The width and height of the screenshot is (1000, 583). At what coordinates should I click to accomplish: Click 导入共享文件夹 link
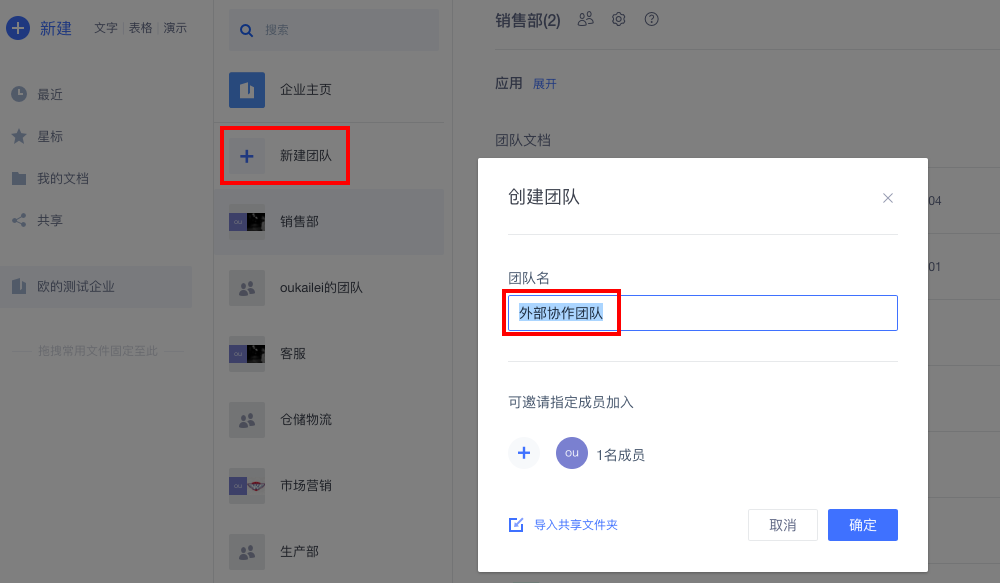576,524
